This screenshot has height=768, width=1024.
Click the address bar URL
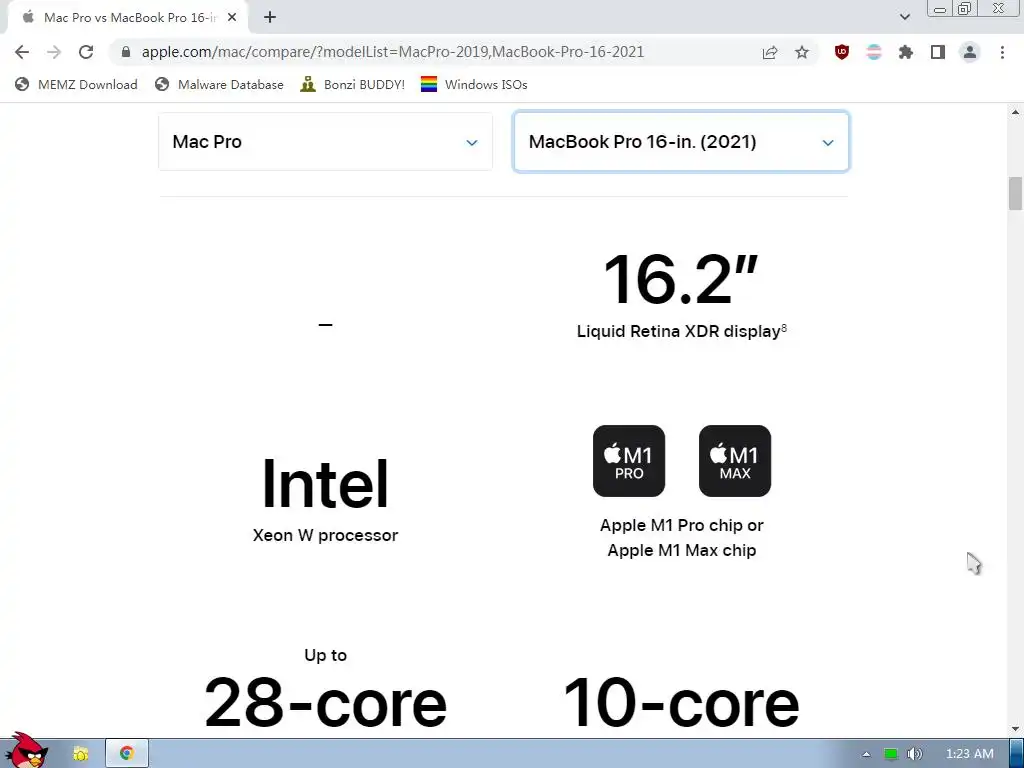(x=392, y=52)
